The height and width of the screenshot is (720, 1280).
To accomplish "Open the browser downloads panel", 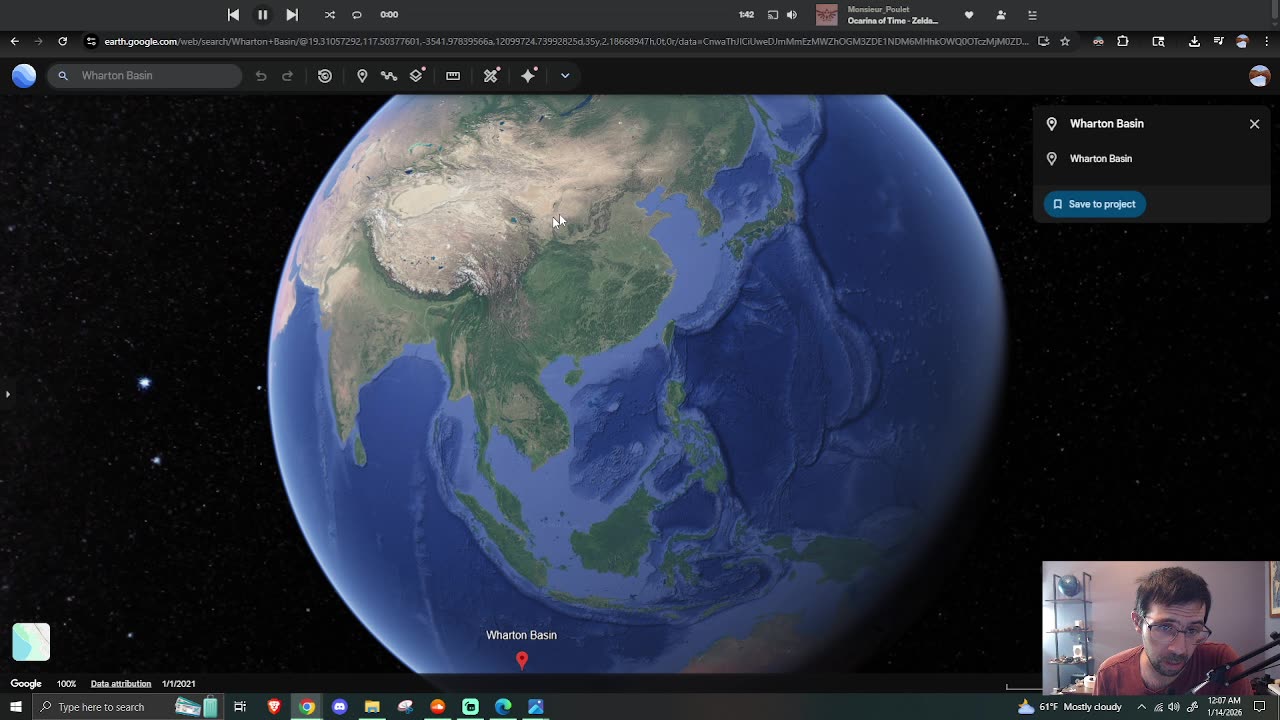I will (x=1194, y=41).
